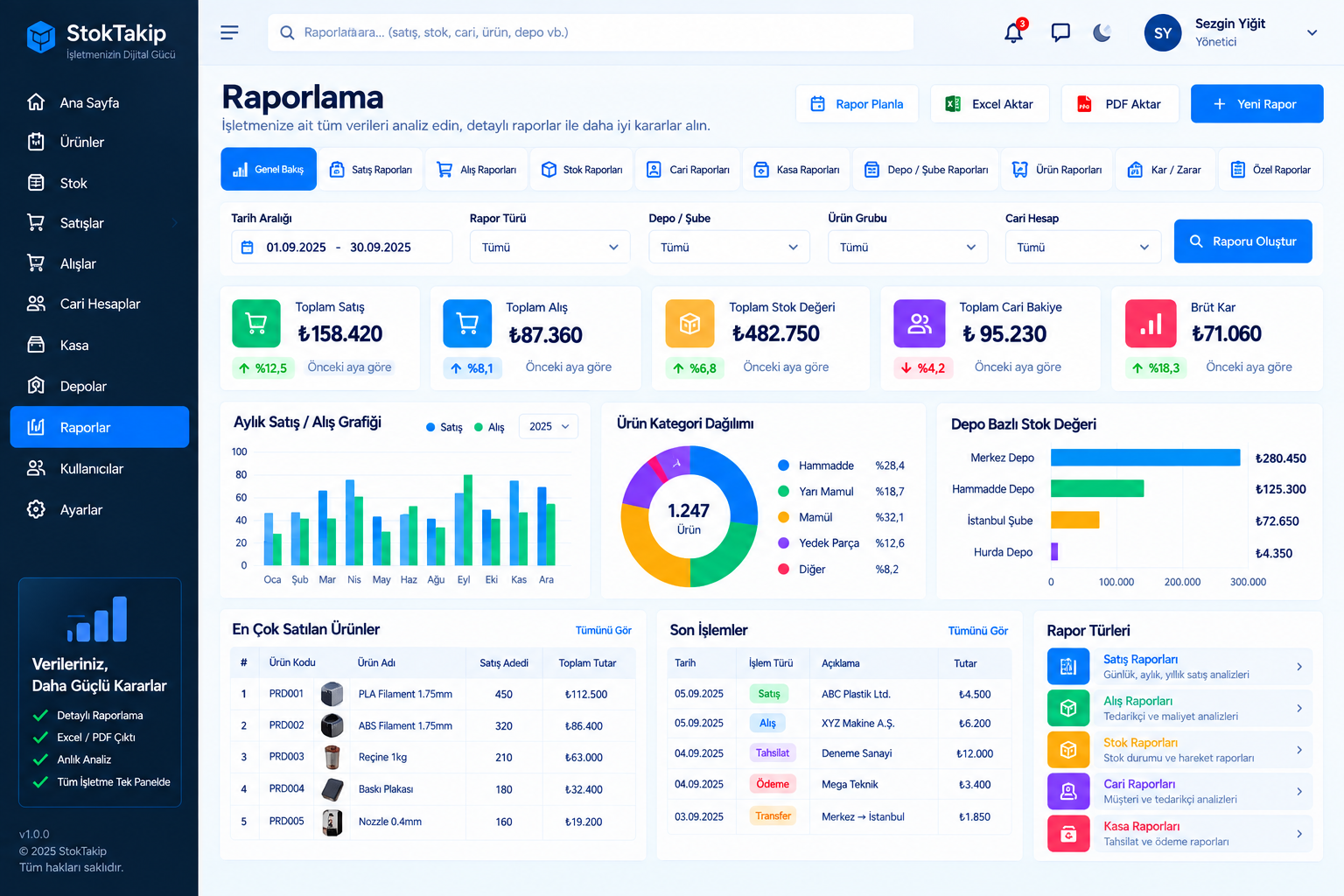Open the Ürün Grubu dropdown
This screenshot has height=896, width=1344.
tap(908, 247)
